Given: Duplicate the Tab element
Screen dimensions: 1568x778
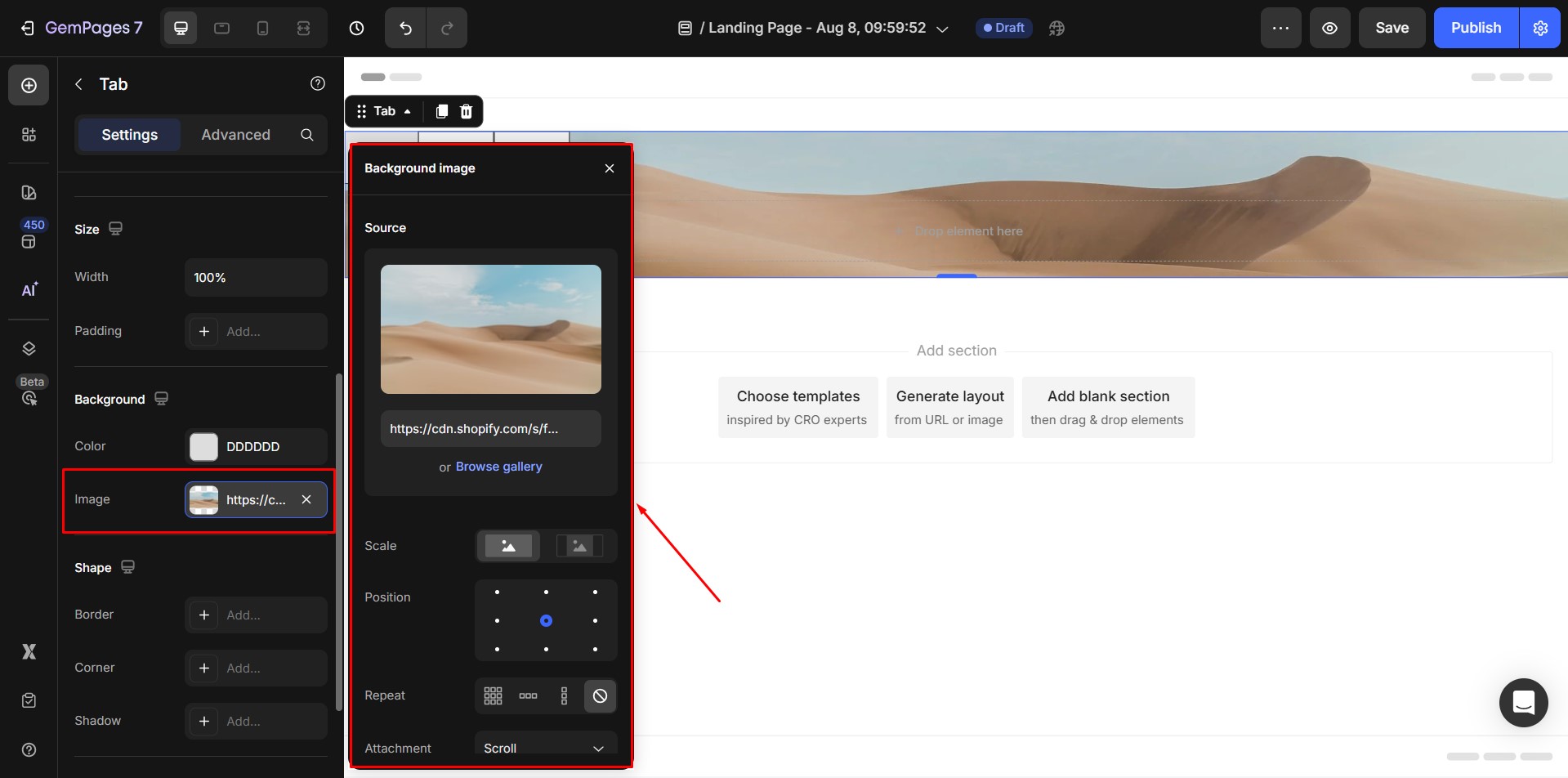Looking at the screenshot, I should tap(441, 111).
